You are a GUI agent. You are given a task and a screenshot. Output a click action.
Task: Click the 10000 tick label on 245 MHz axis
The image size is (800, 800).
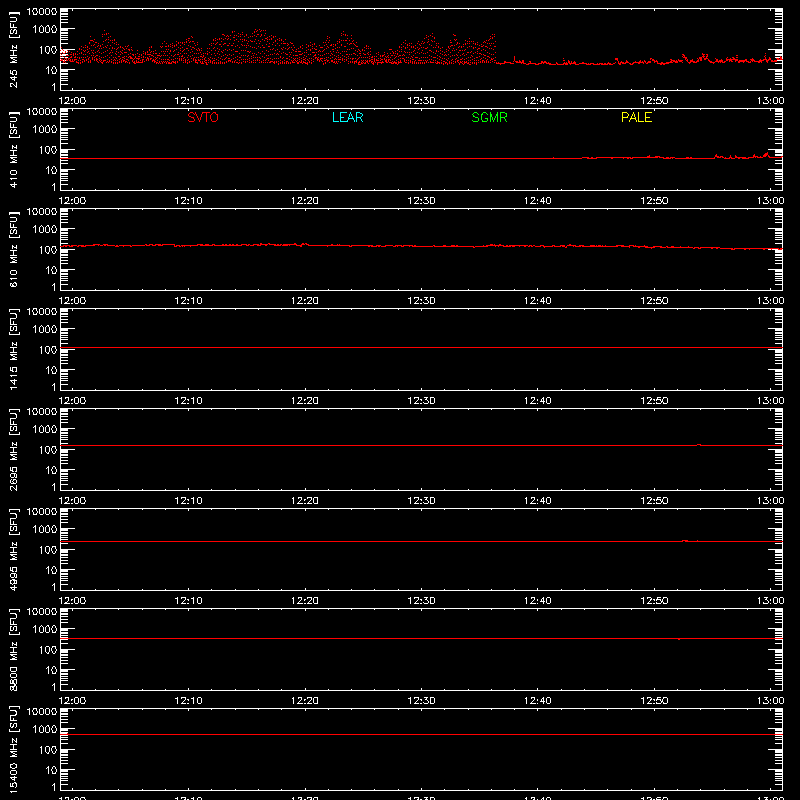coord(42,11)
